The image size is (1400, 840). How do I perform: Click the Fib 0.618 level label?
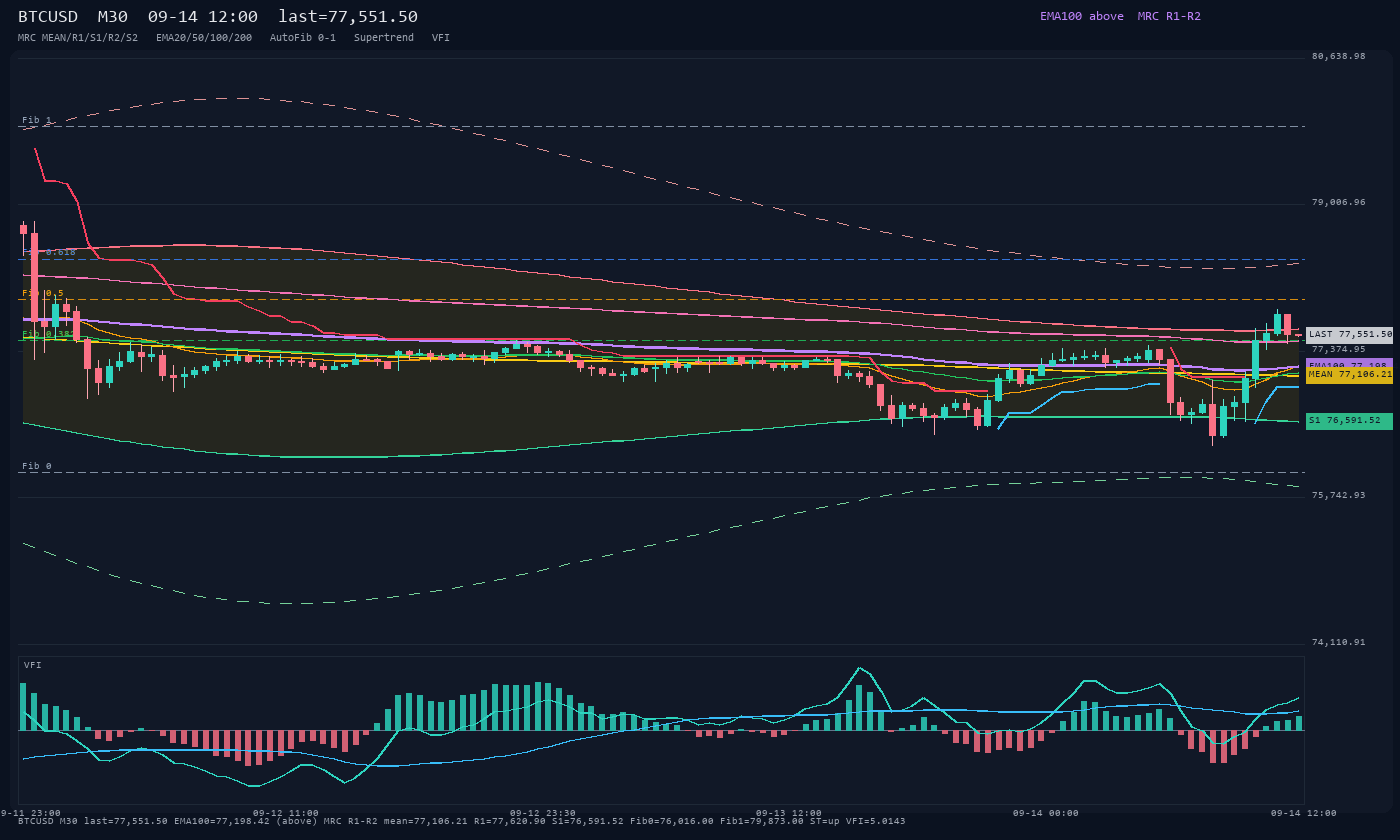click(49, 252)
